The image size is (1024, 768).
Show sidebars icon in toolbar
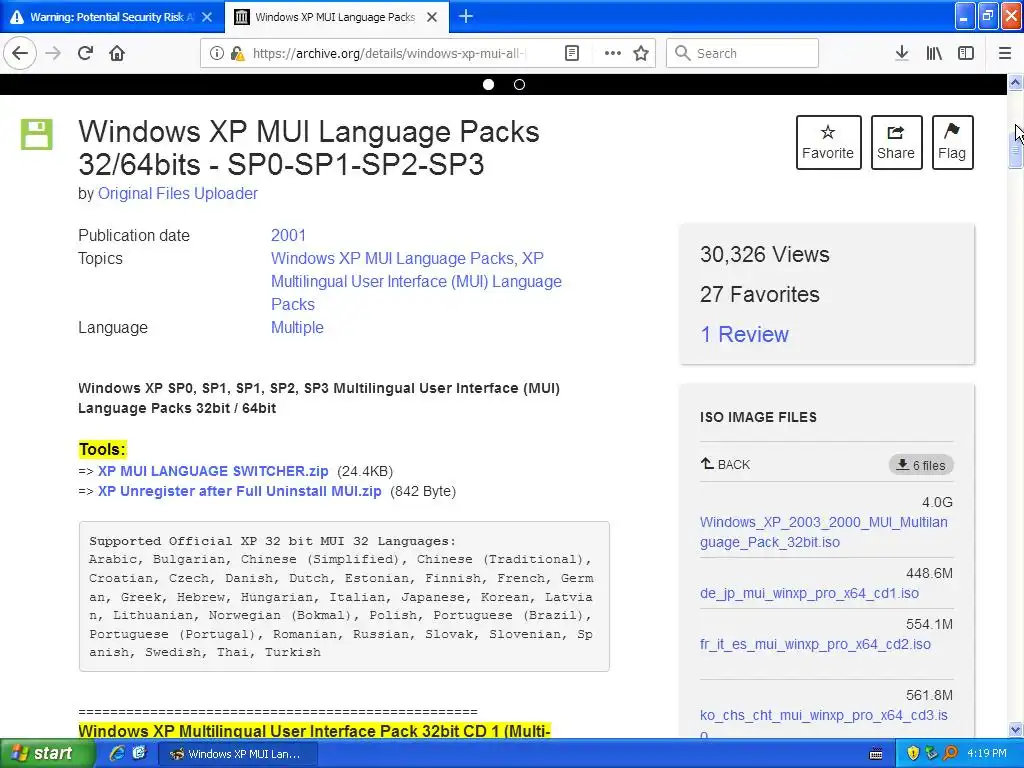[966, 53]
